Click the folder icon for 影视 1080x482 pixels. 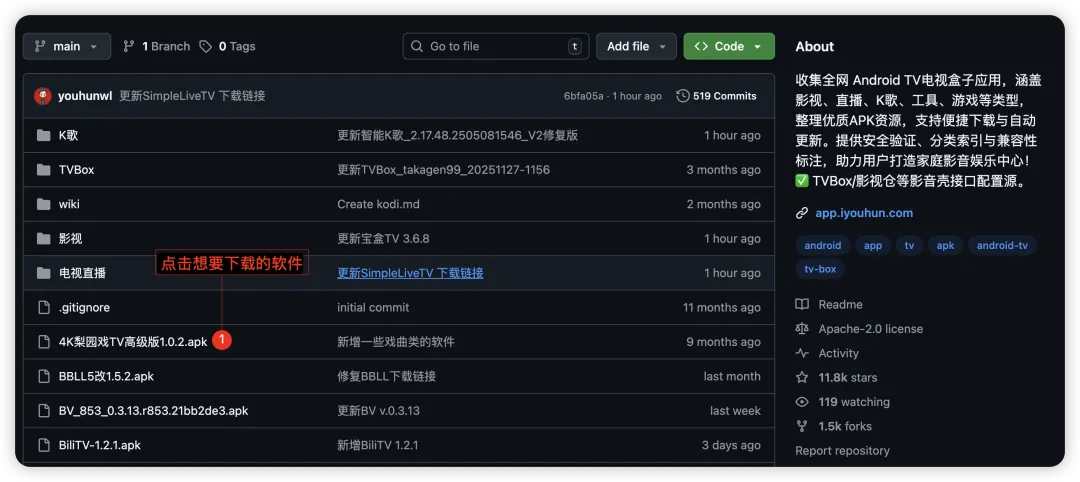click(44, 239)
